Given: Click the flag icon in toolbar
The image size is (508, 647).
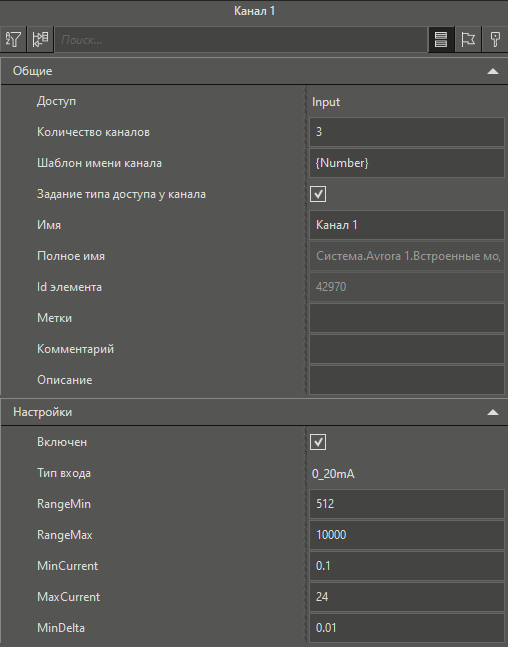Looking at the screenshot, I should pos(468,40).
